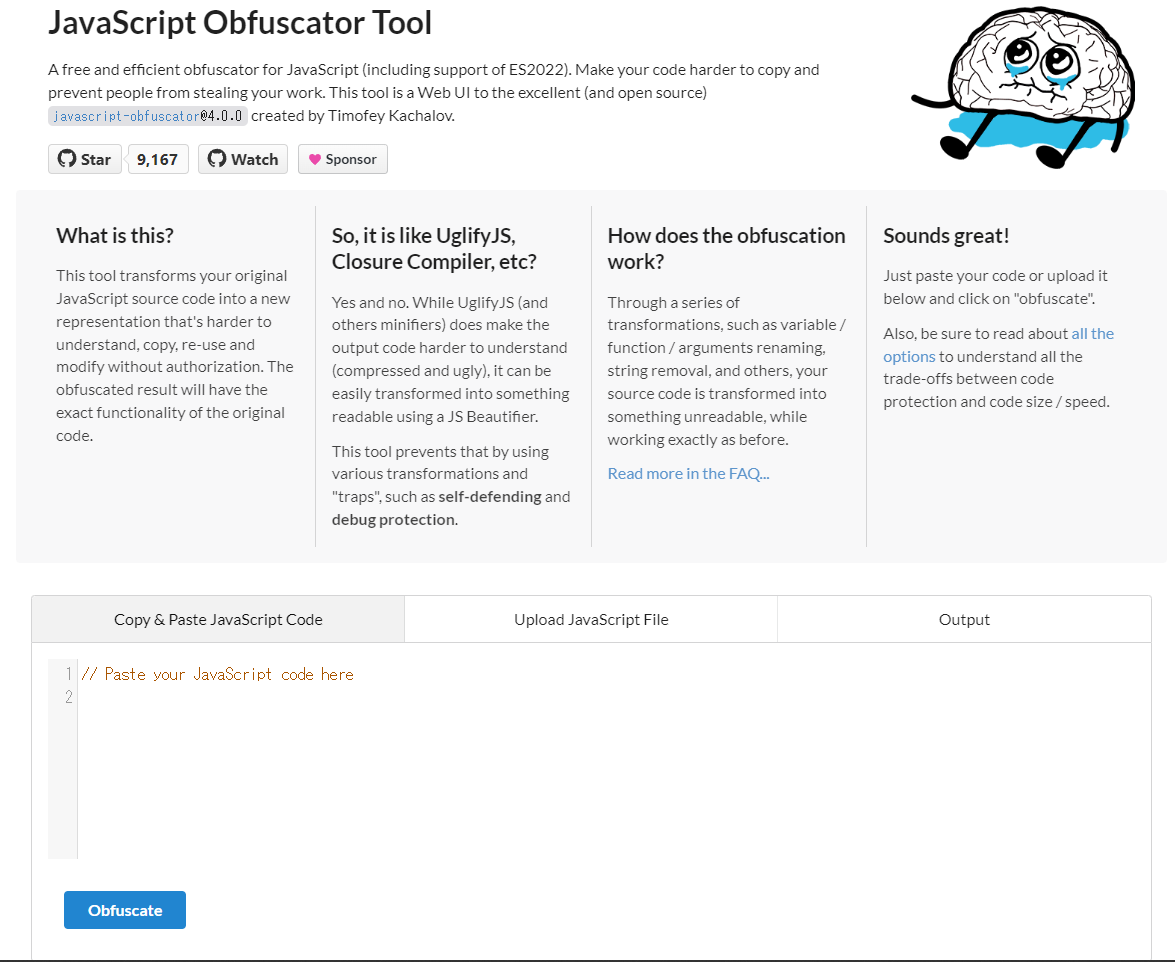Click the GitHub octocat icon on the Star button
Screen dimensions: 1175x962
[66, 158]
